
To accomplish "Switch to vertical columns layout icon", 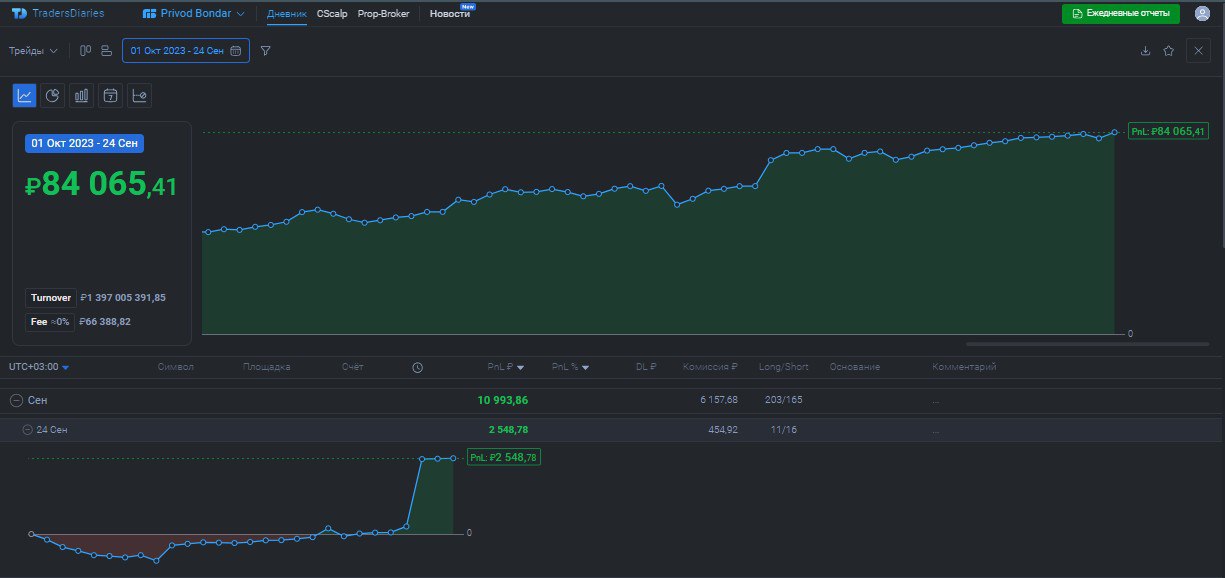I will click(86, 50).
